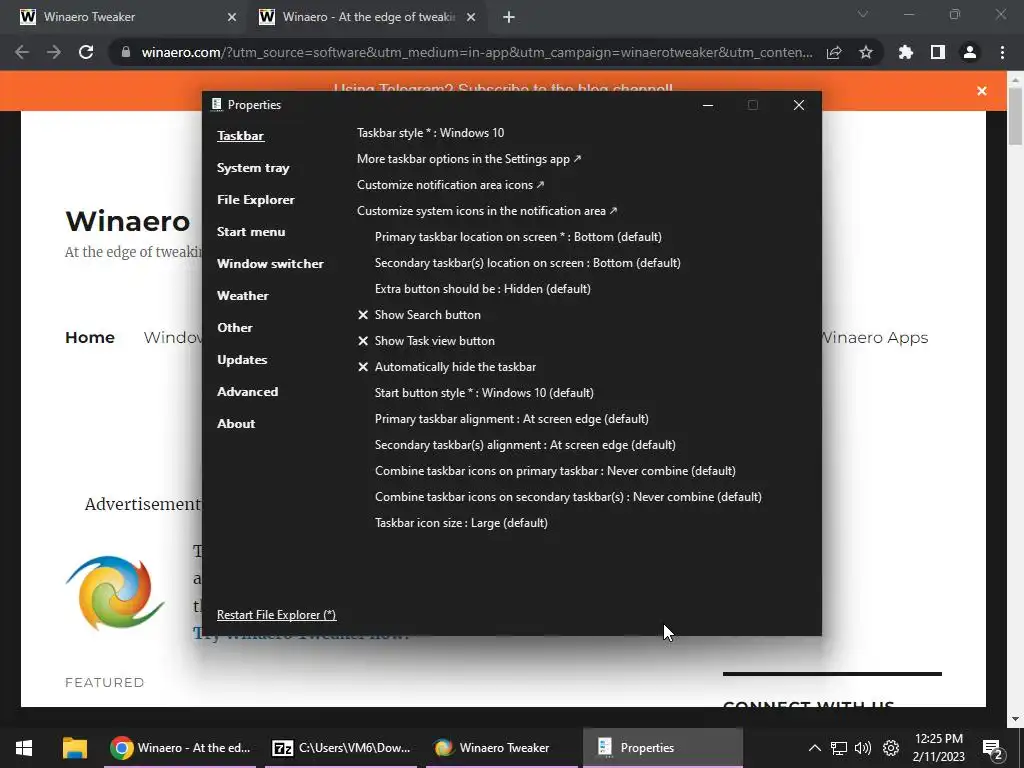Open a new Chrome tab
The height and width of the screenshot is (768, 1024).
509,17
